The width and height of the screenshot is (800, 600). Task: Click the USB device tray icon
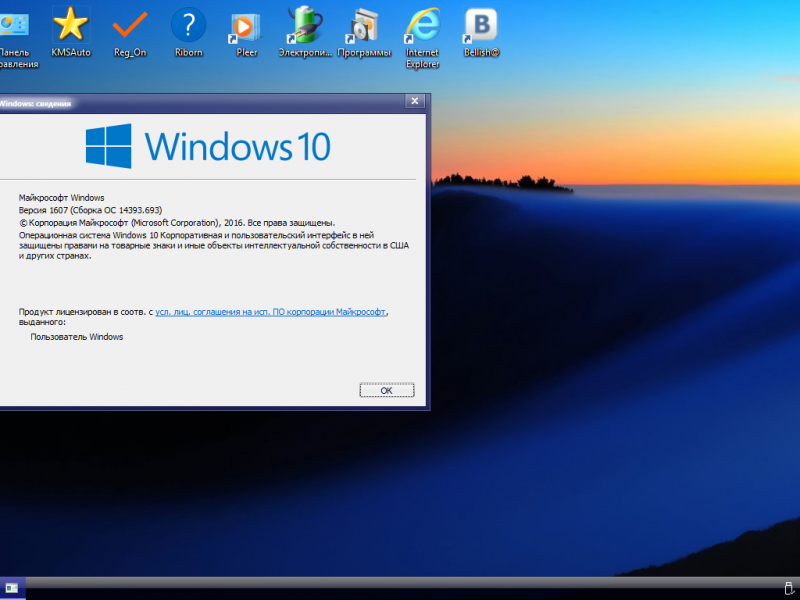[789, 588]
